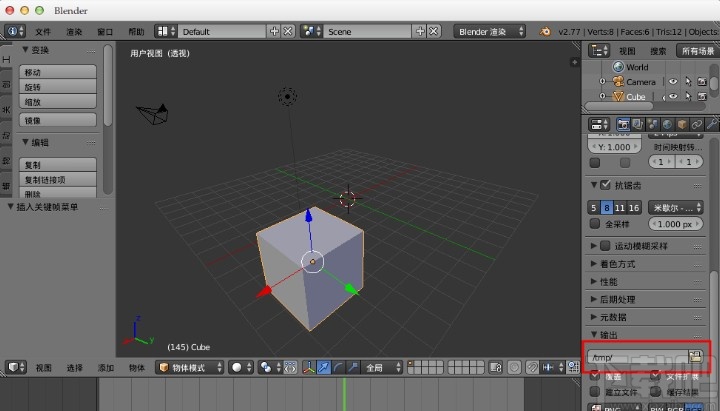Open the 米歇尔 filter dropdown
The image size is (720, 411).
pos(676,208)
